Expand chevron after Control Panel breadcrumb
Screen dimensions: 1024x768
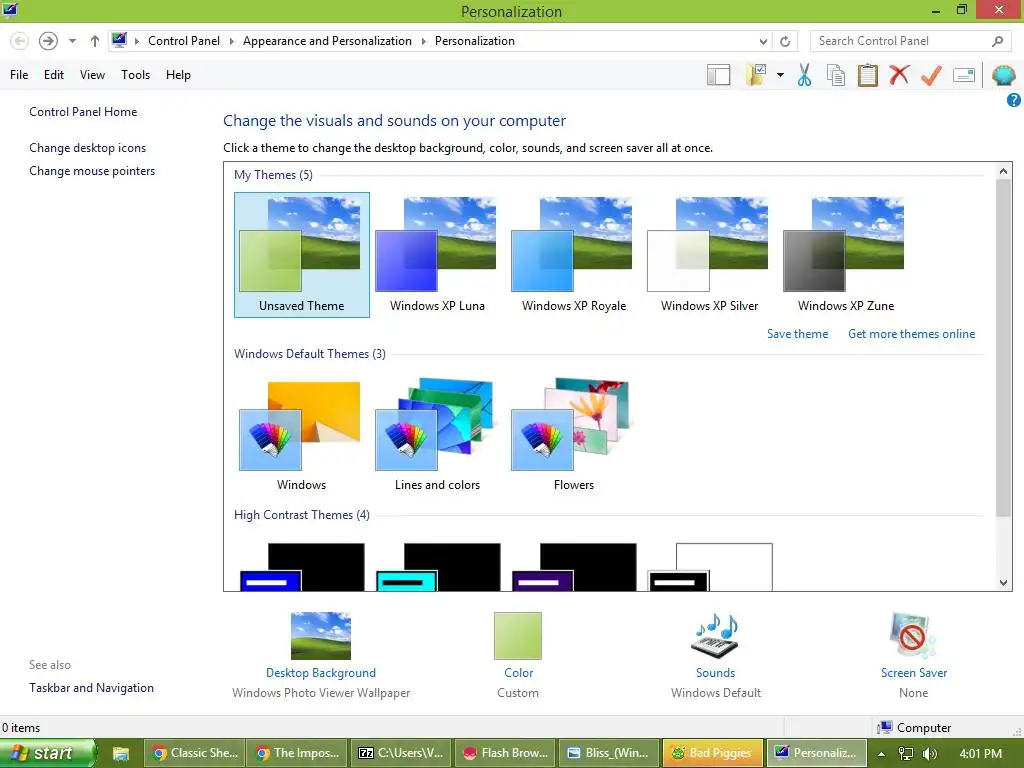point(231,41)
